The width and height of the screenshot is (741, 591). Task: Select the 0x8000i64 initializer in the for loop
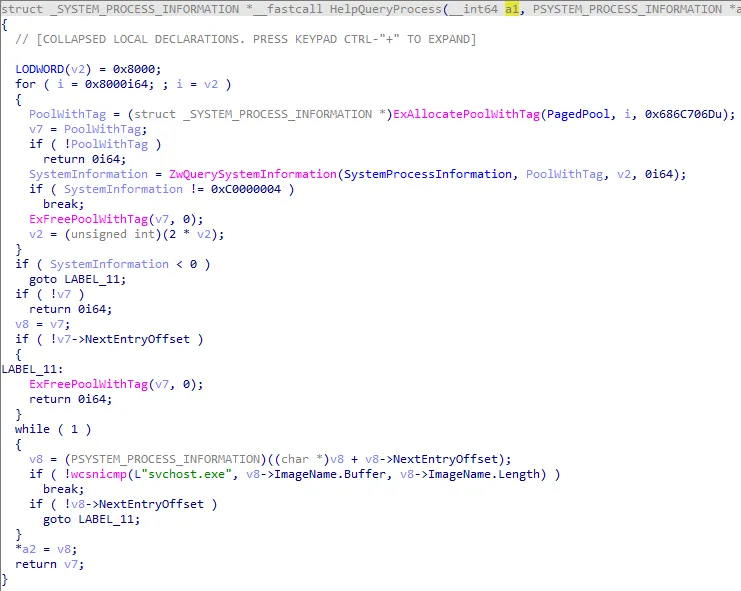click(120, 84)
